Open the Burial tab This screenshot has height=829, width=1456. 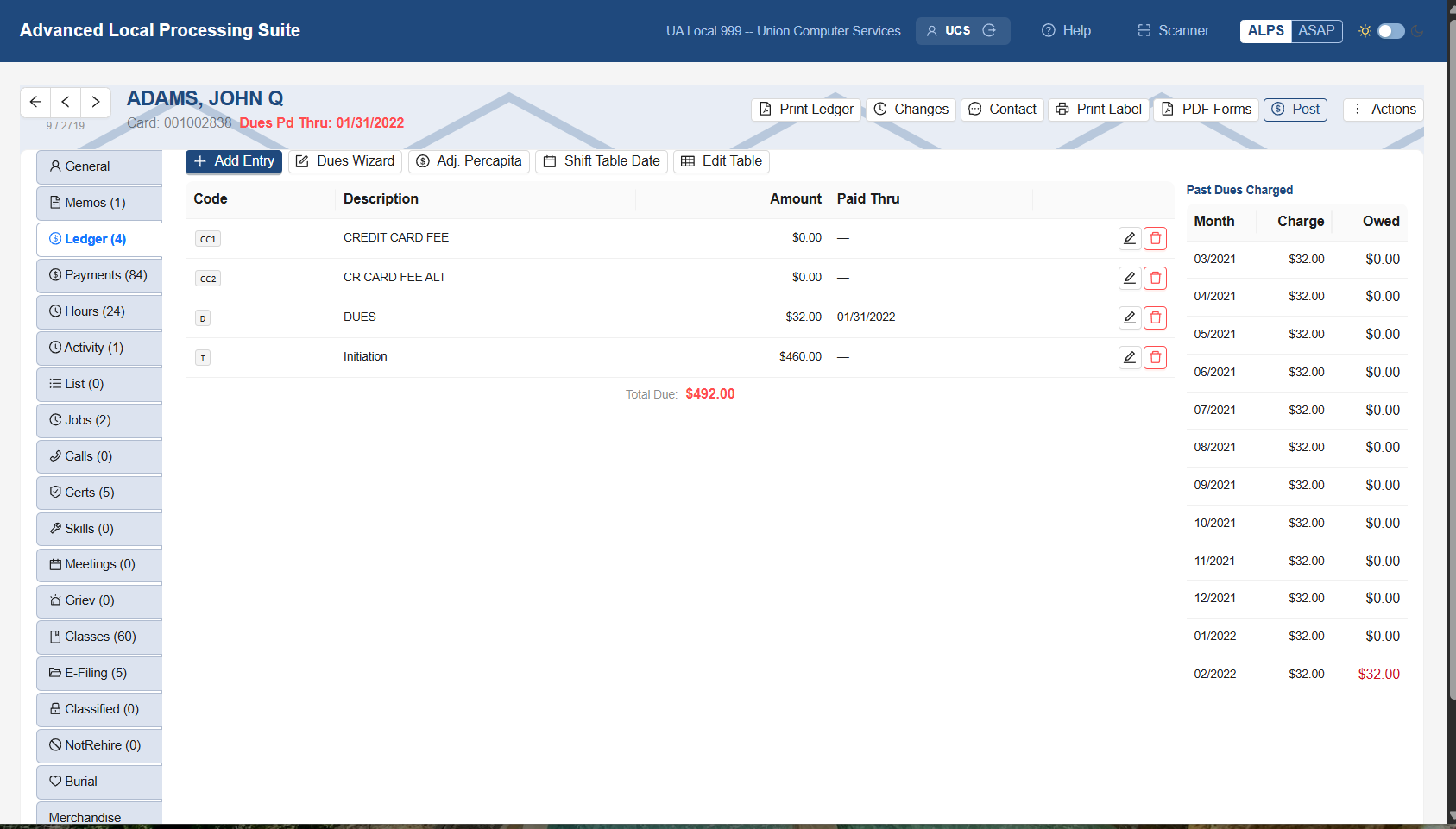pos(99,782)
